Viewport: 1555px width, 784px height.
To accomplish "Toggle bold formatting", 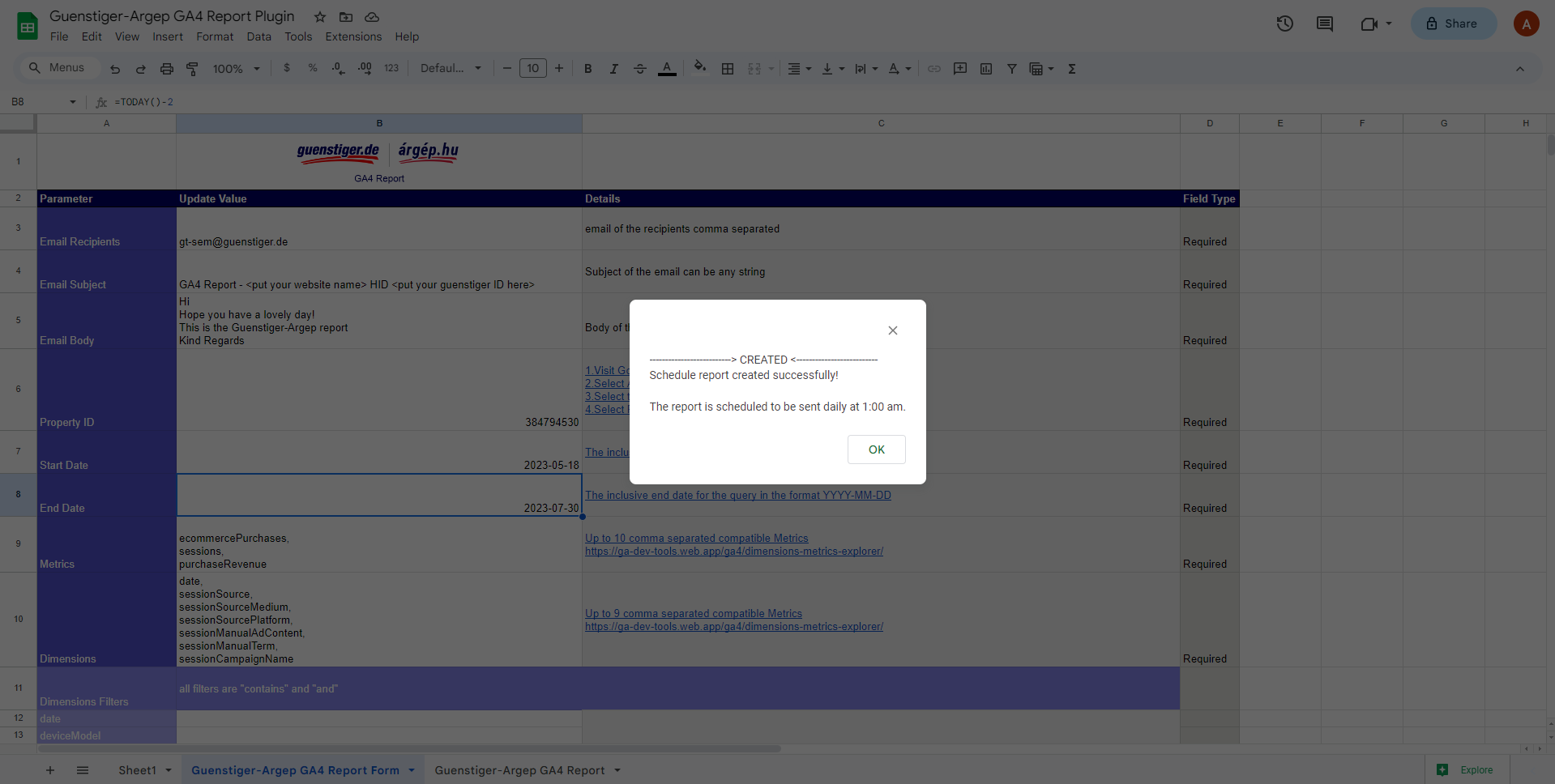I will click(x=588, y=69).
